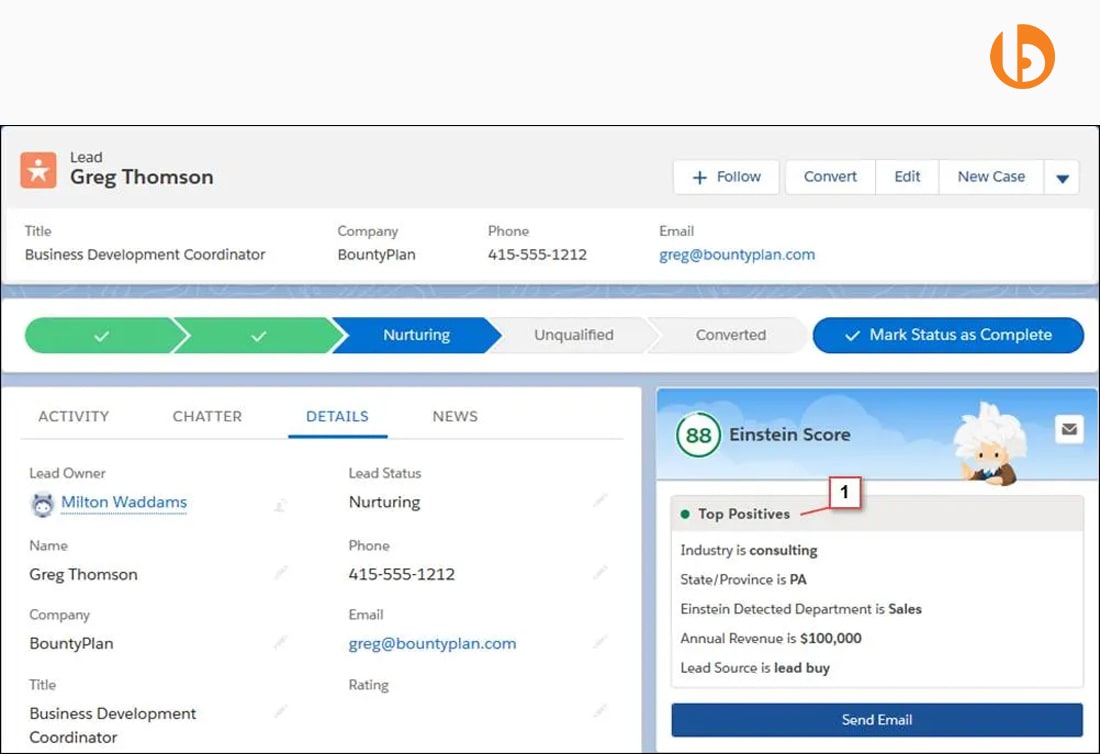Click pencil icon beside Rating field
This screenshot has width=1100, height=754.
600,711
